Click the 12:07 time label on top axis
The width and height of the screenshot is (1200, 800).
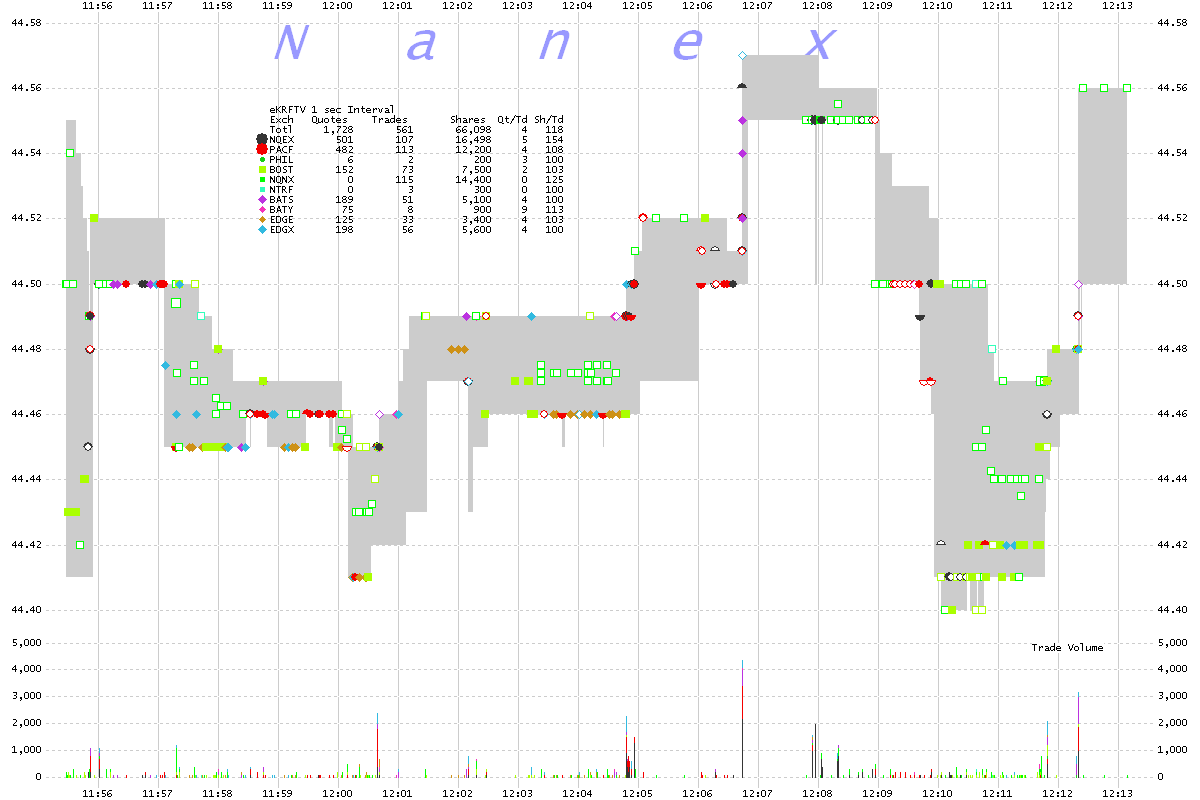(757, 6)
